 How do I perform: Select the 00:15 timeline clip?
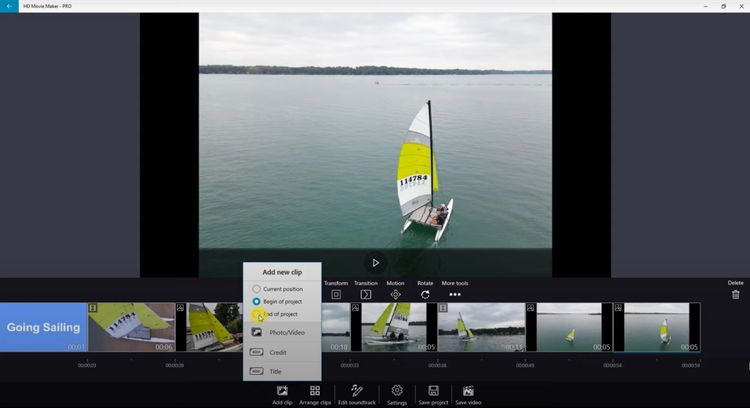482,327
